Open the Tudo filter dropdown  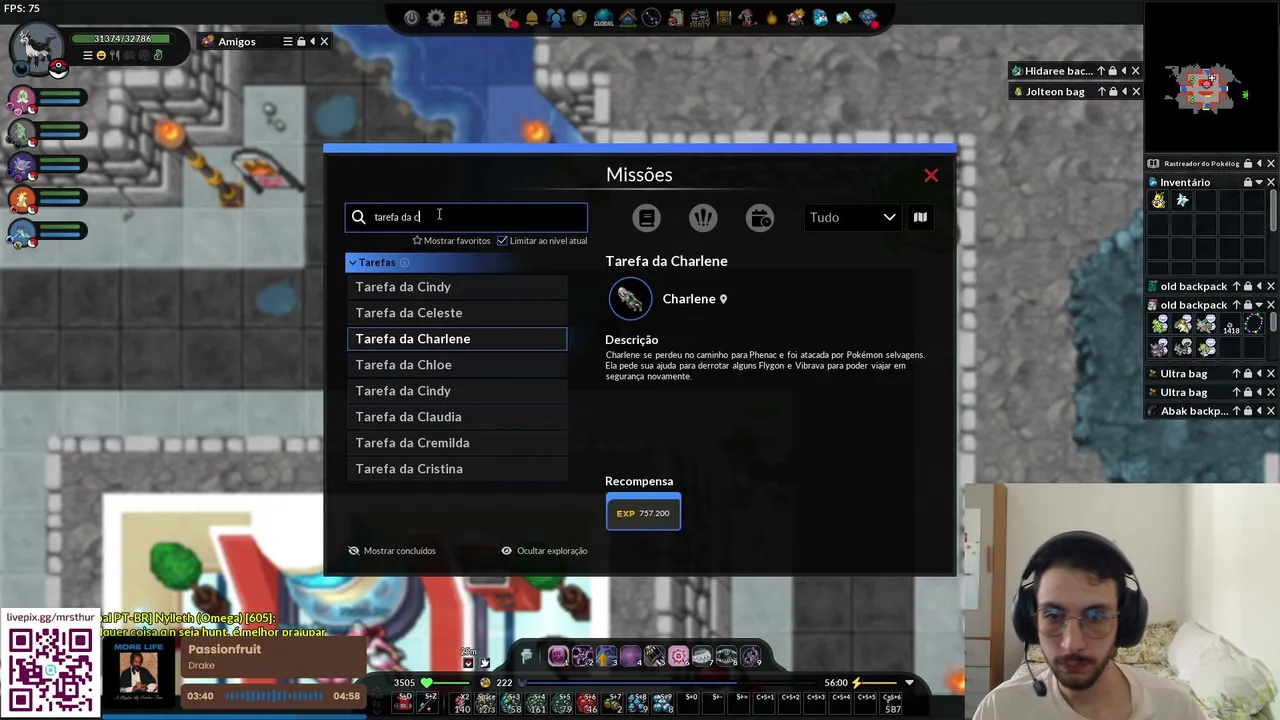point(852,217)
